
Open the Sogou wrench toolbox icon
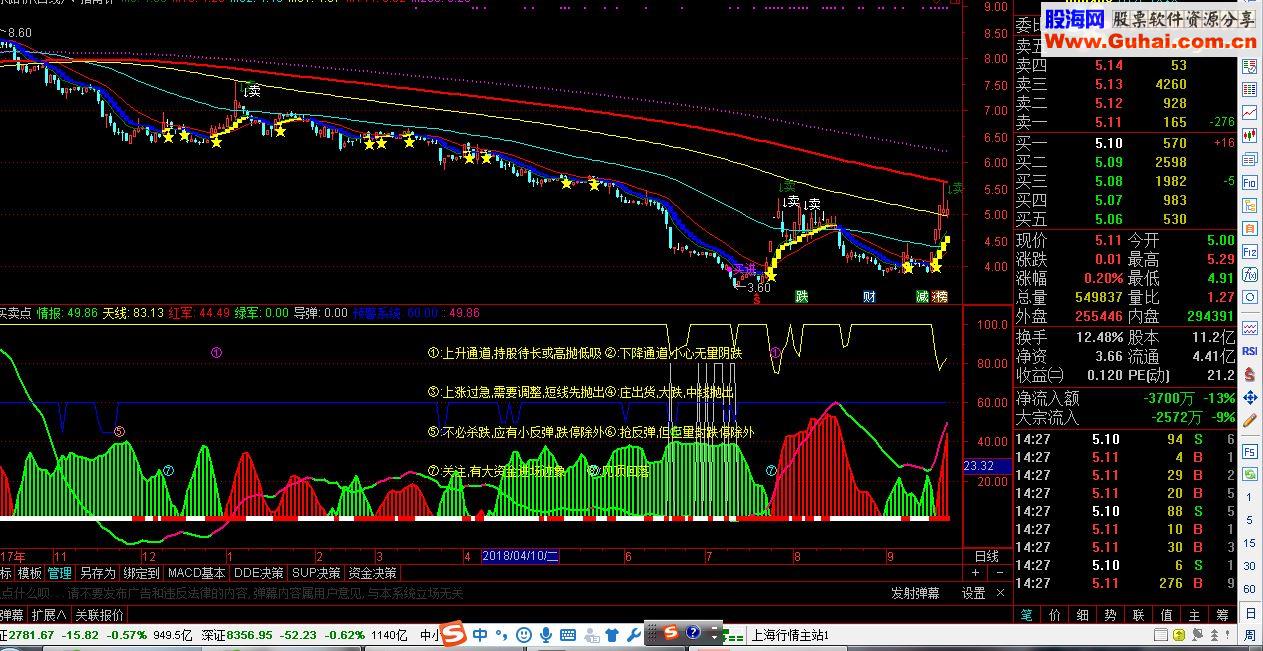click(x=633, y=635)
